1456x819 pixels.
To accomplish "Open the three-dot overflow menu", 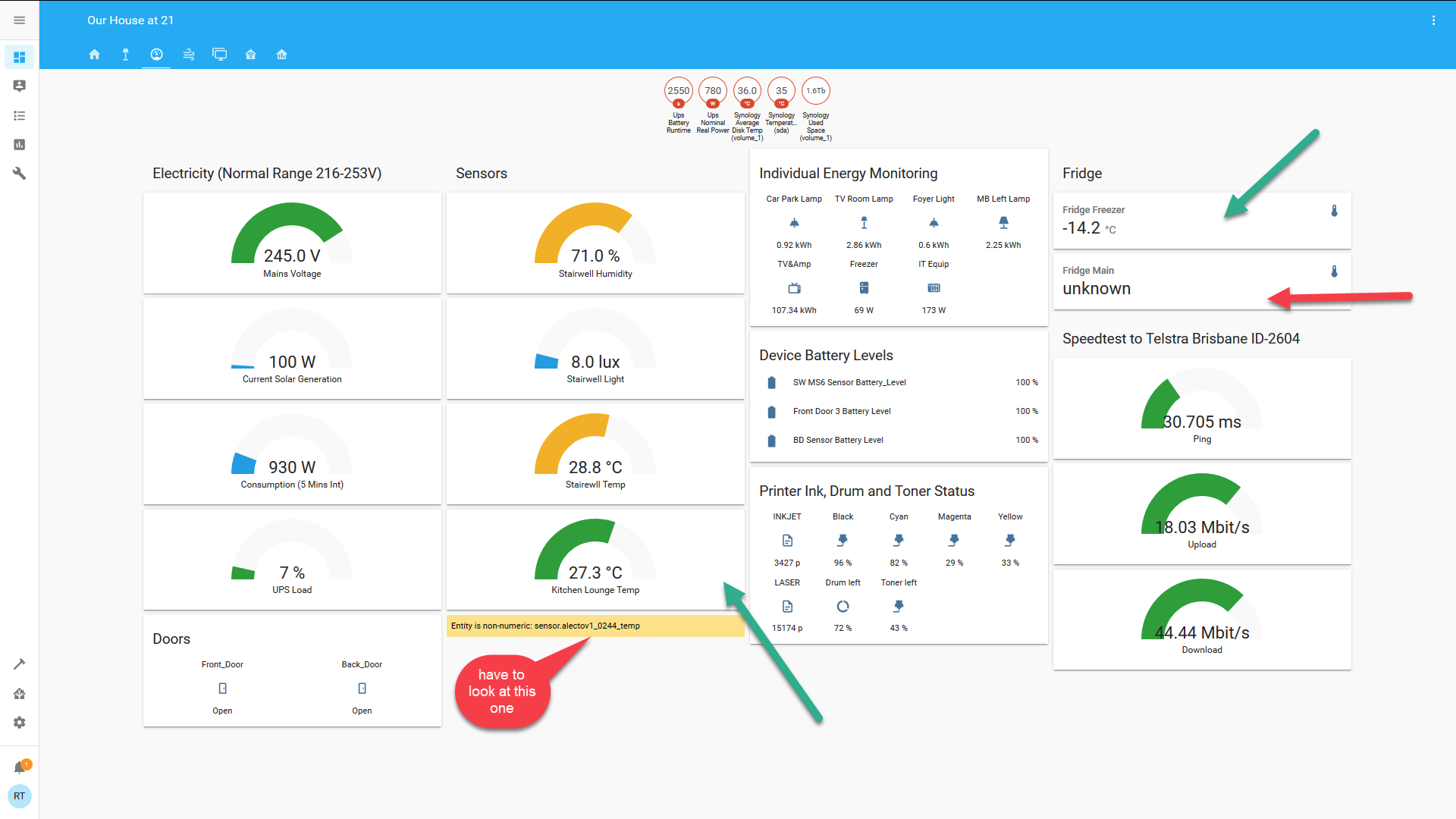I will tap(1433, 20).
